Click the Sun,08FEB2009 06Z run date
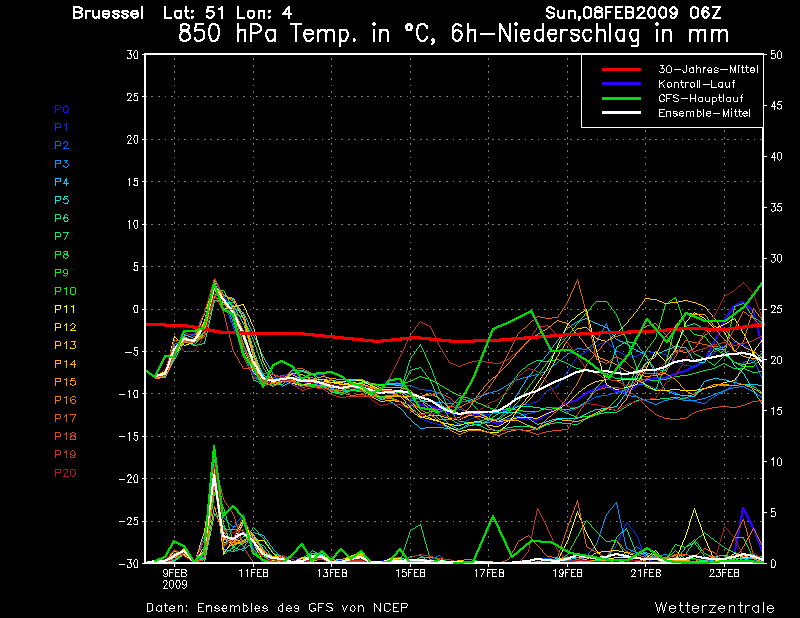 (633, 13)
